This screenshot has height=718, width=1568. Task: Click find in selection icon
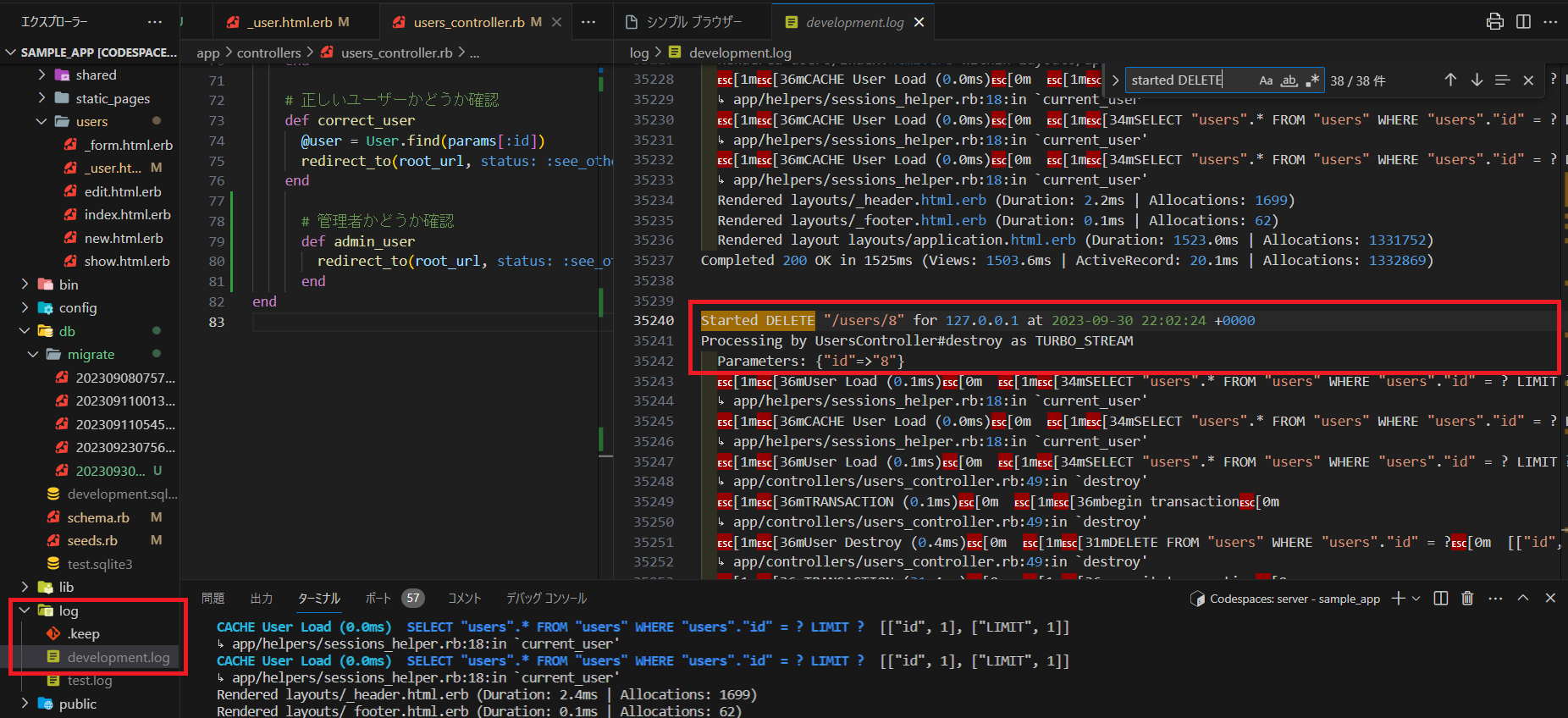1502,80
